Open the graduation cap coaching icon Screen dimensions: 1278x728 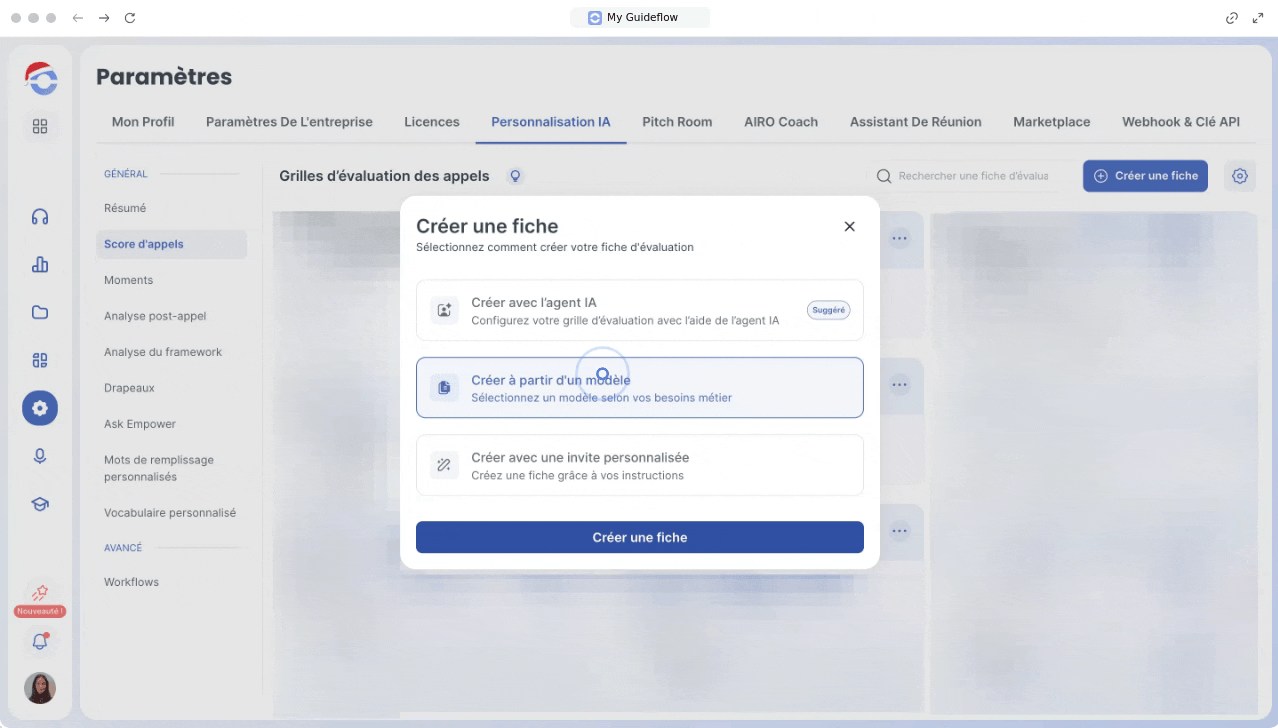pyautogui.click(x=40, y=504)
